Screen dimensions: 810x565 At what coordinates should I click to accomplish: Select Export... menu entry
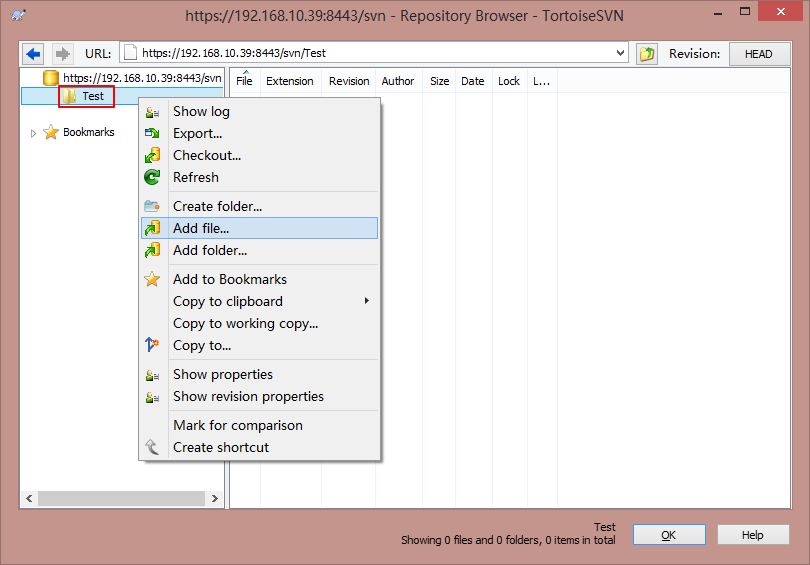click(x=259, y=133)
